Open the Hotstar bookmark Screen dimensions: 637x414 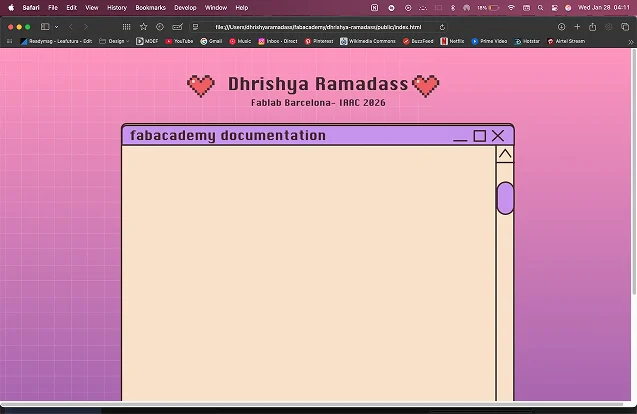[527, 41]
